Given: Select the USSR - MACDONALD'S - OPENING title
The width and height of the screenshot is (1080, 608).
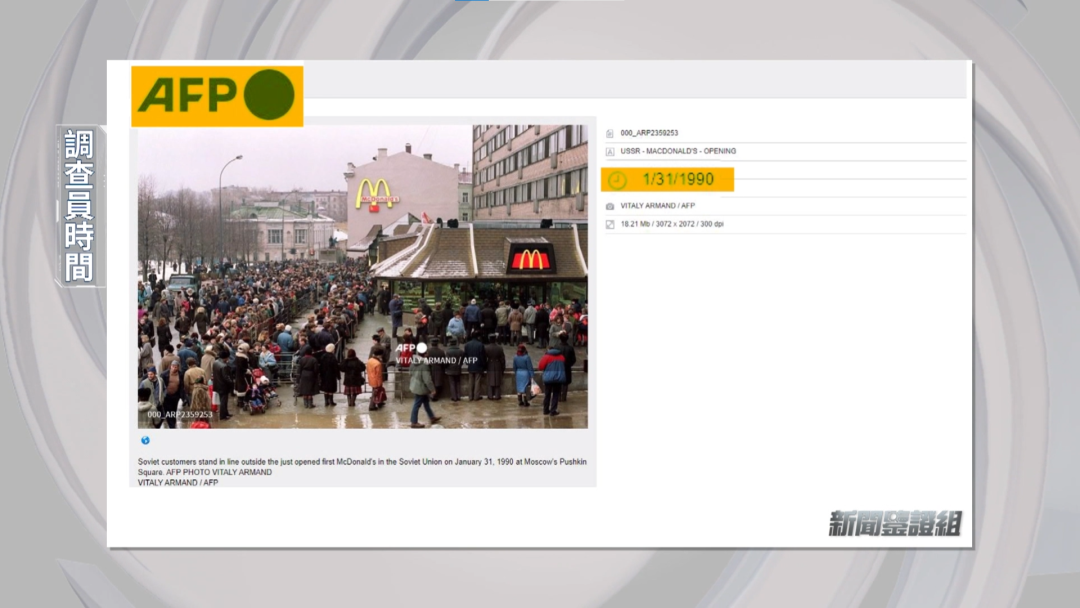Looking at the screenshot, I should 678,151.
